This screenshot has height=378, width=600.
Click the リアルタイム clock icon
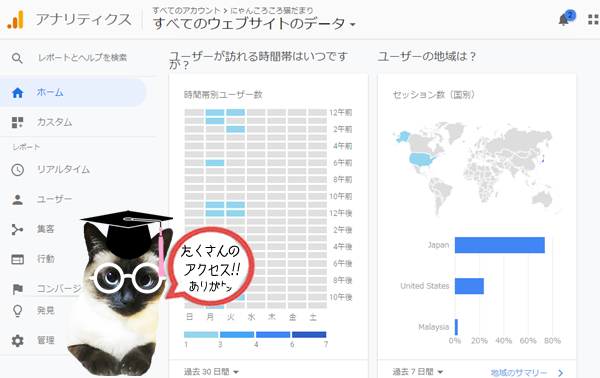coord(18,170)
